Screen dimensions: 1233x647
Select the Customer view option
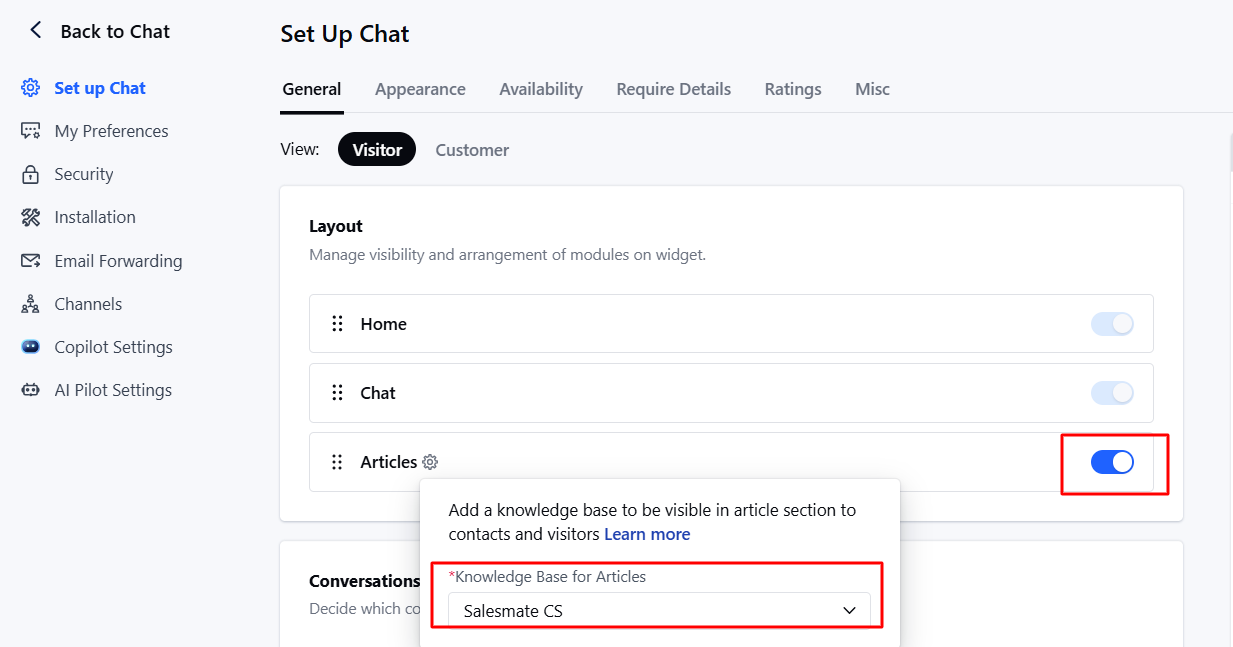[x=471, y=150]
